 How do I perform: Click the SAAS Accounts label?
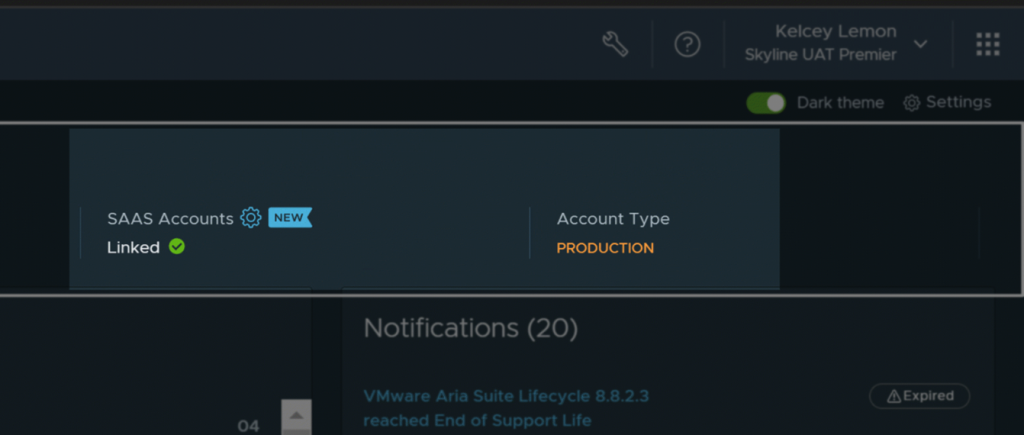(x=170, y=219)
